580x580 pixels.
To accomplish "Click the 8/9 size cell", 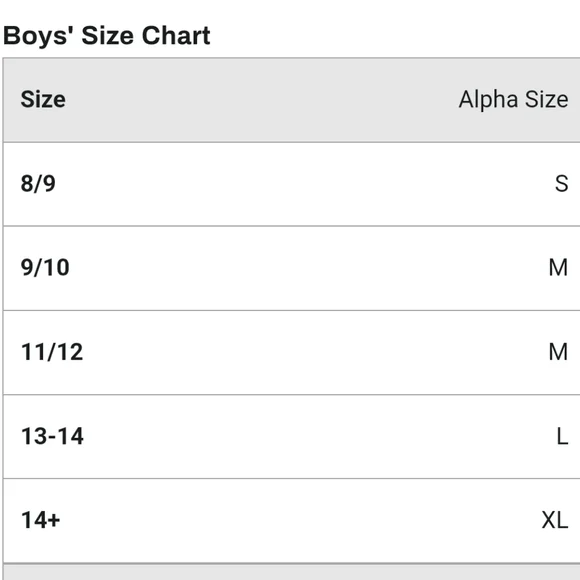I will [x=38, y=183].
